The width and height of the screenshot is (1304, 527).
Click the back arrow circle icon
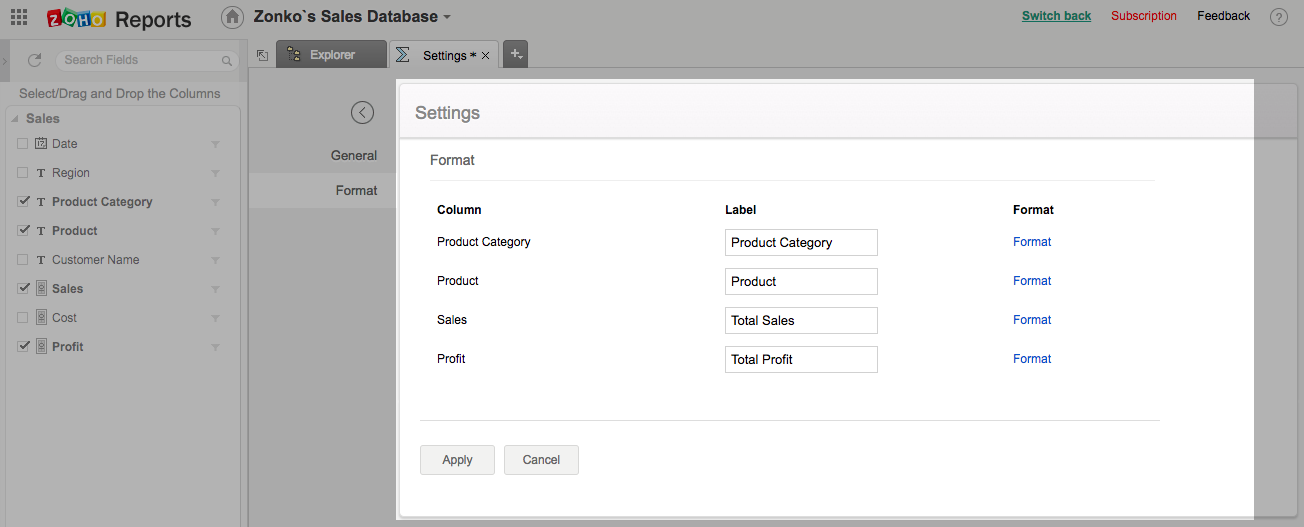[x=362, y=113]
